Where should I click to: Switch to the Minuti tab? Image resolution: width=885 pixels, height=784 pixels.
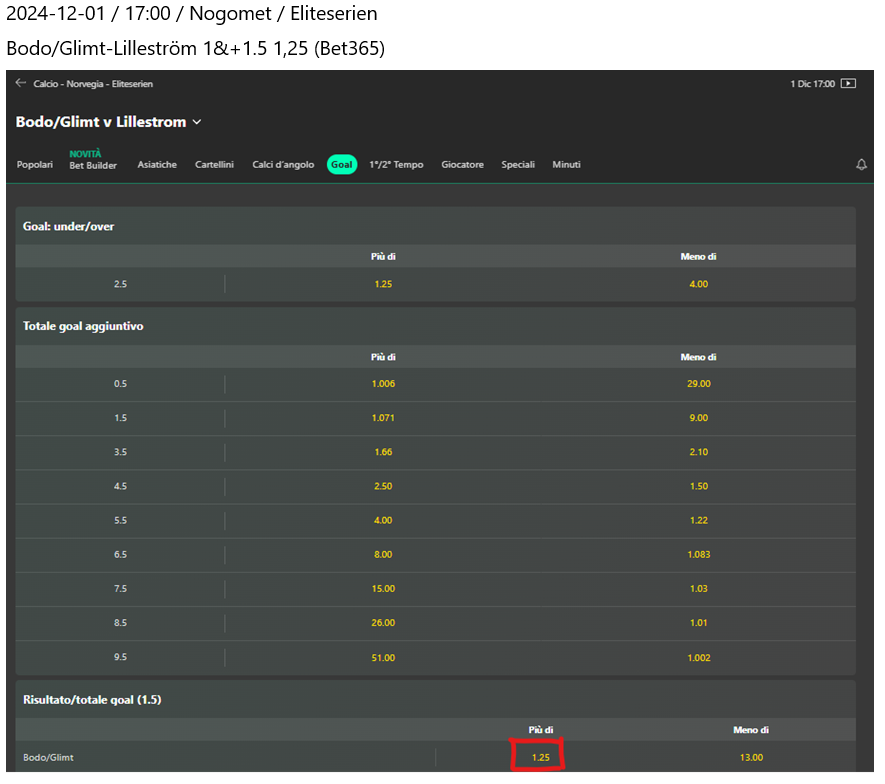[x=566, y=165]
